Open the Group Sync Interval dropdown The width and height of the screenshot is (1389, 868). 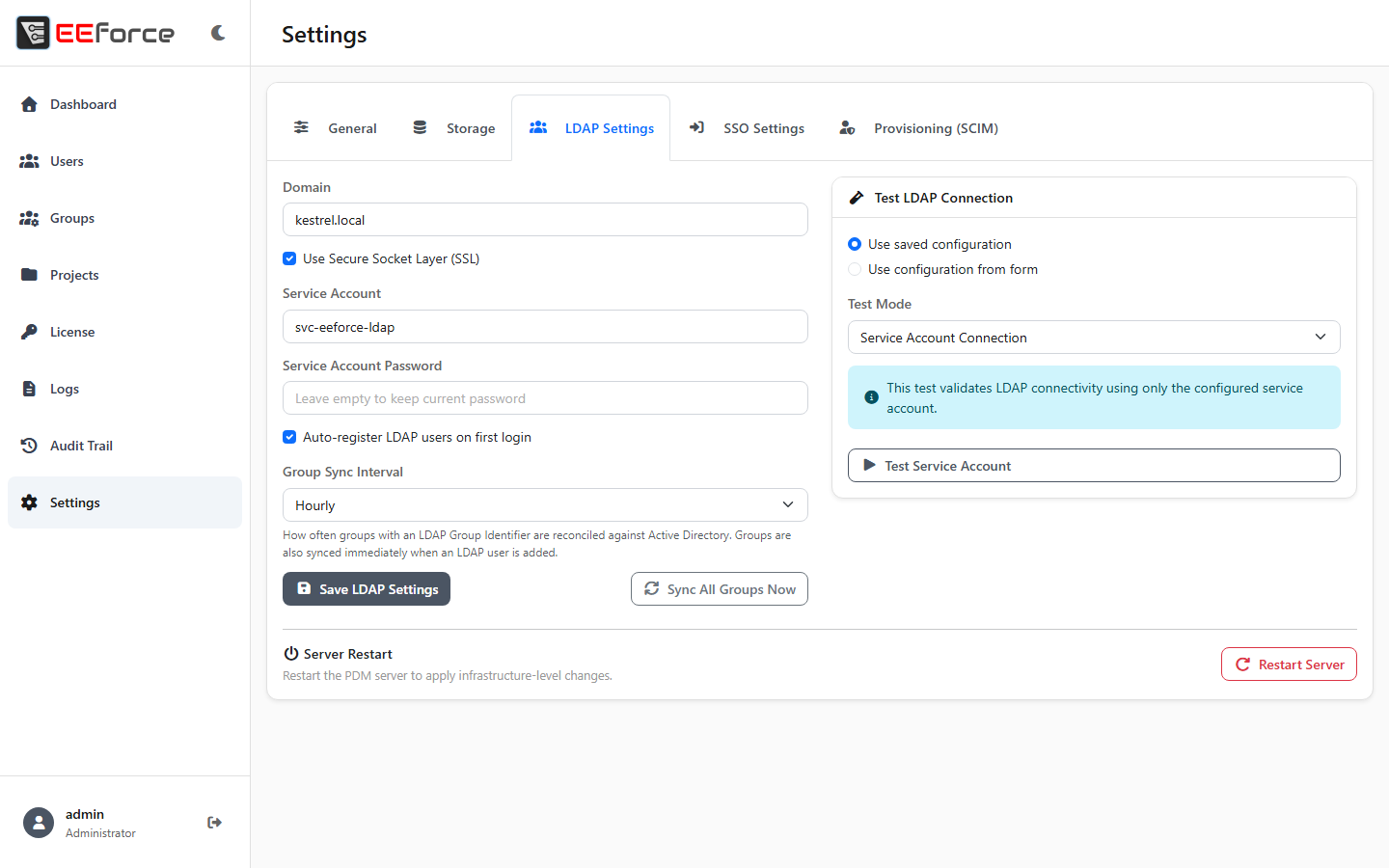coord(545,505)
